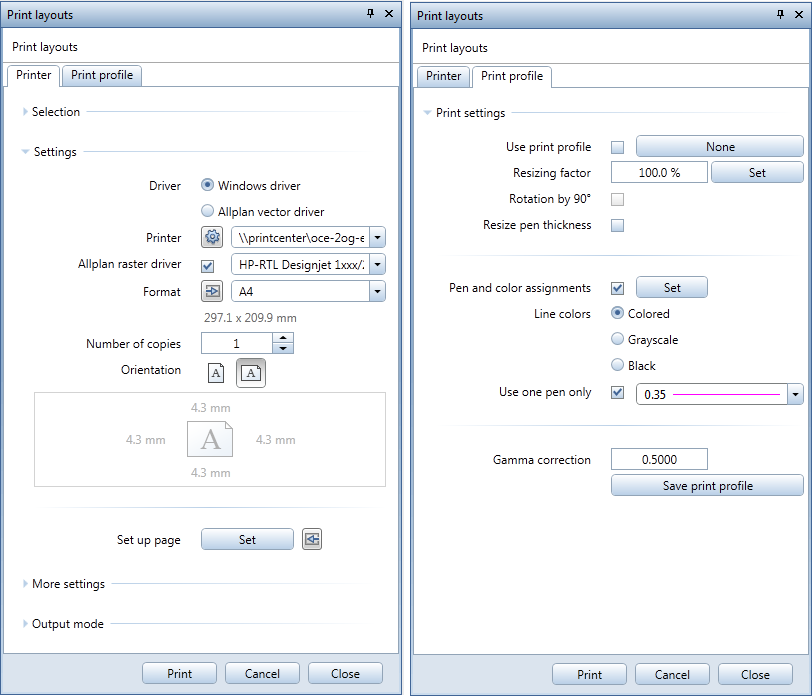Toggle Allplan raster driver checkbox
This screenshot has width=812, height=696.
208,265
